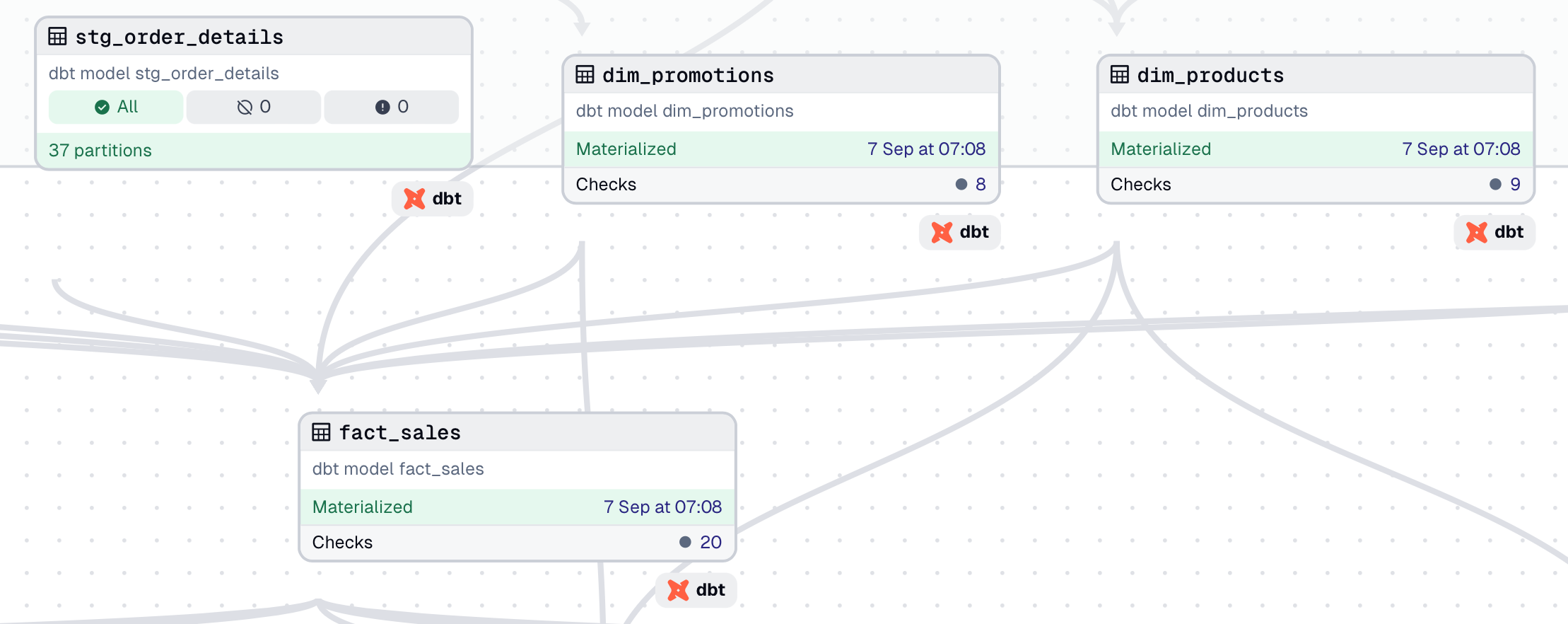The image size is (1568, 624).
Task: Open the fact_sales Checks row showing 20
Action: pyautogui.click(x=517, y=543)
